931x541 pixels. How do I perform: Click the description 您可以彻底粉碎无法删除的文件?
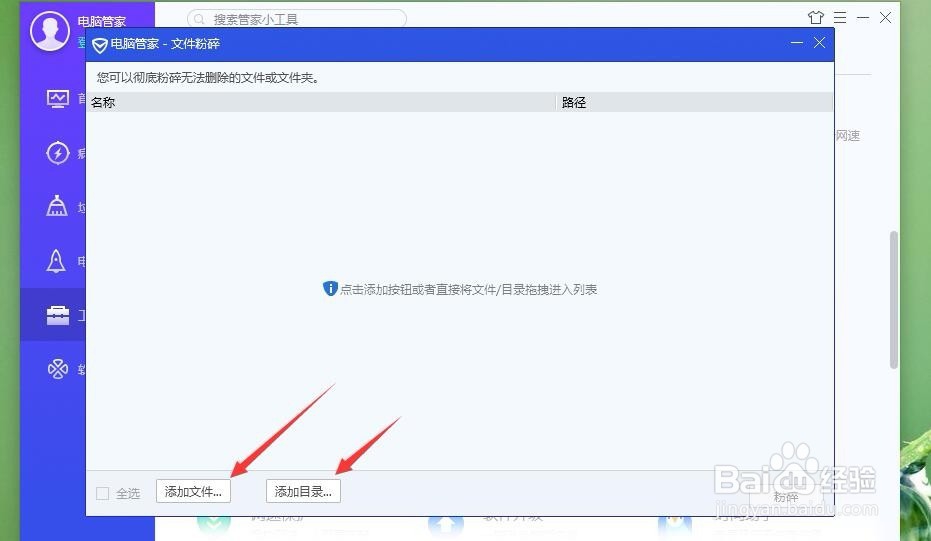(208, 77)
